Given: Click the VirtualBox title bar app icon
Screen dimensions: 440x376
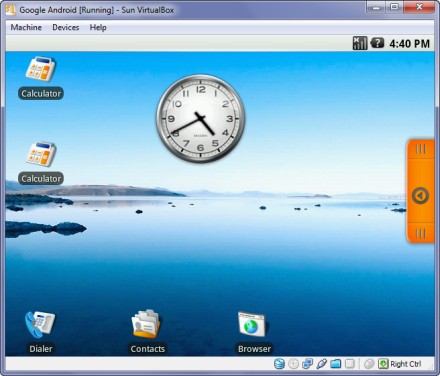Looking at the screenshot, I should pos(11,9).
